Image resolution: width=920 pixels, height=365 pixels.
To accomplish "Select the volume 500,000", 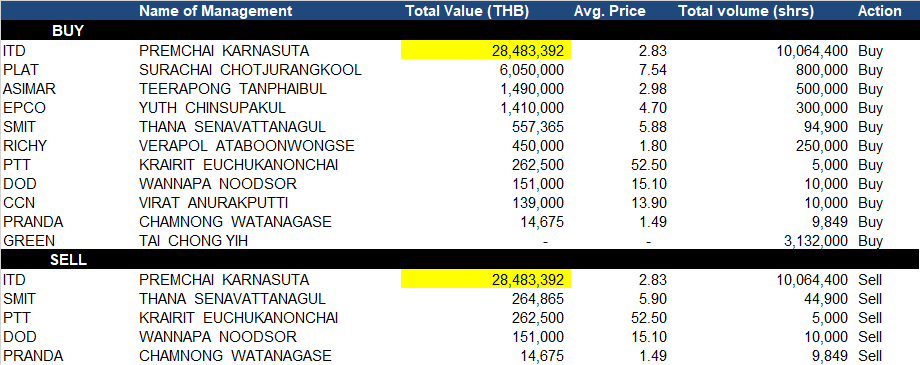I will 821,89.
